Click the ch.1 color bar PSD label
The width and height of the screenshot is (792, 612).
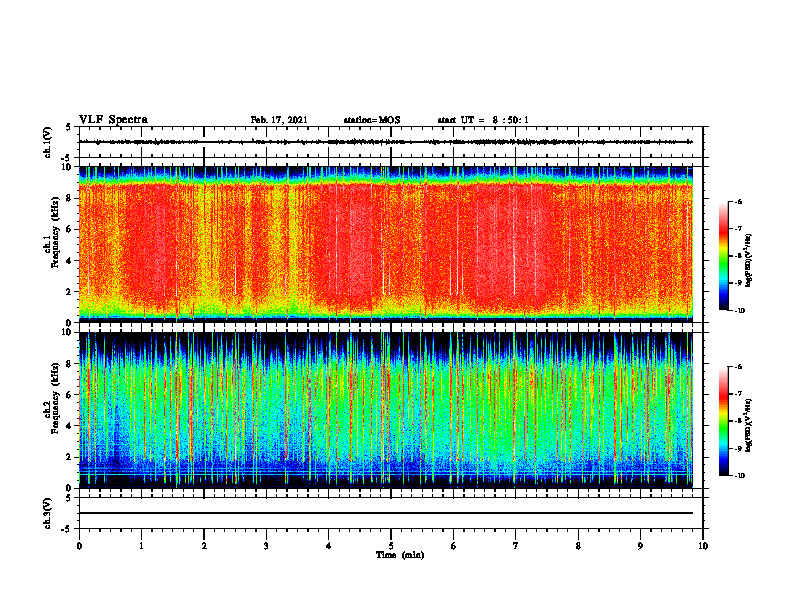748,260
